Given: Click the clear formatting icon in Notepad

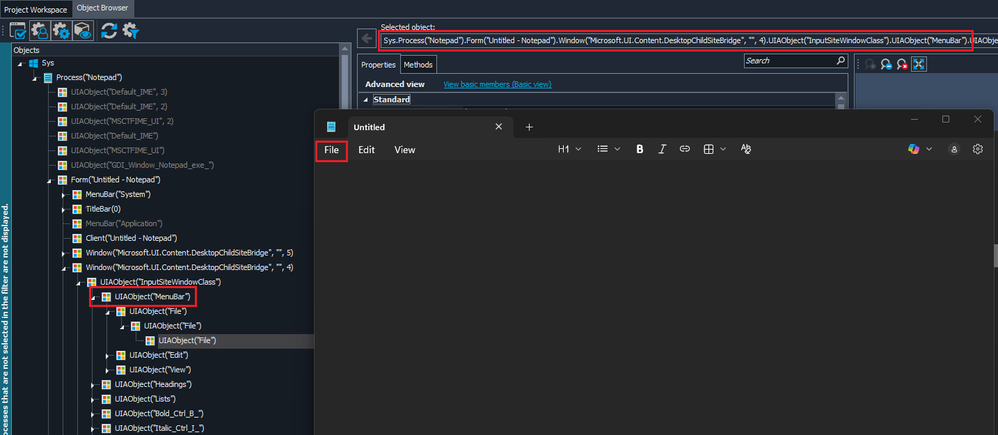Looking at the screenshot, I should pos(747,149).
